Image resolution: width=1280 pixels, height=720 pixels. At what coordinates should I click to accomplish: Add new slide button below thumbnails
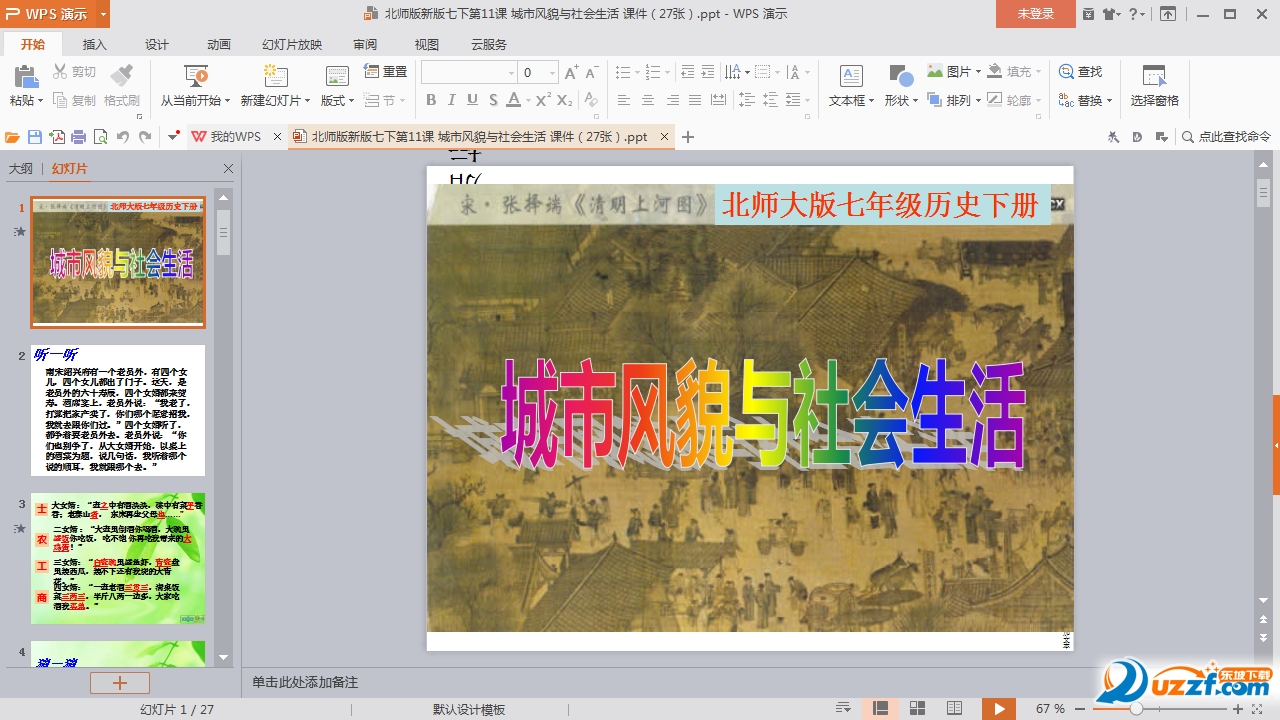coord(119,683)
